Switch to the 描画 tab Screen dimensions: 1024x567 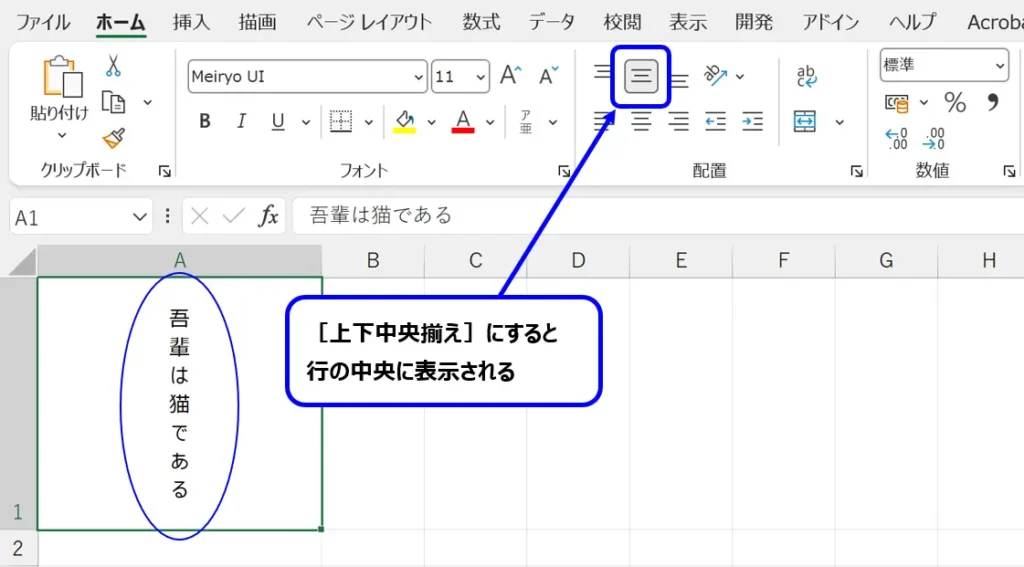pyautogui.click(x=257, y=22)
